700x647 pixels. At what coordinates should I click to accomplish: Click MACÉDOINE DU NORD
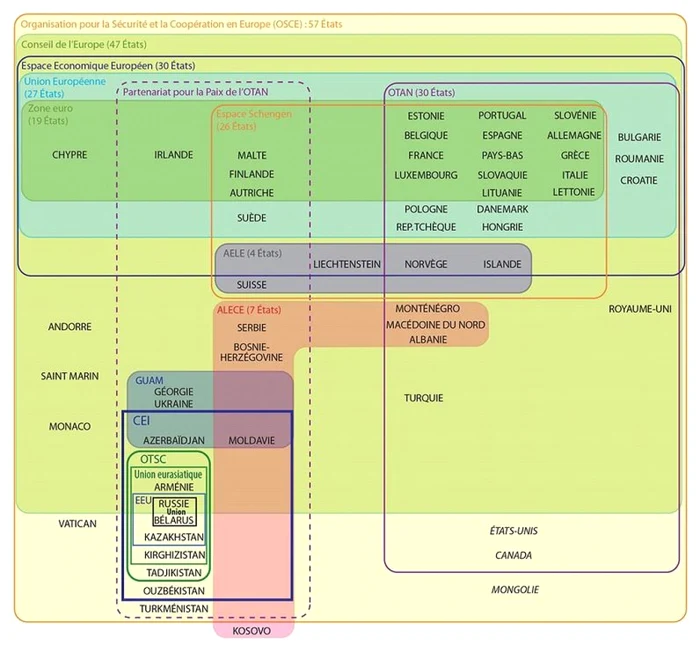pos(436,325)
